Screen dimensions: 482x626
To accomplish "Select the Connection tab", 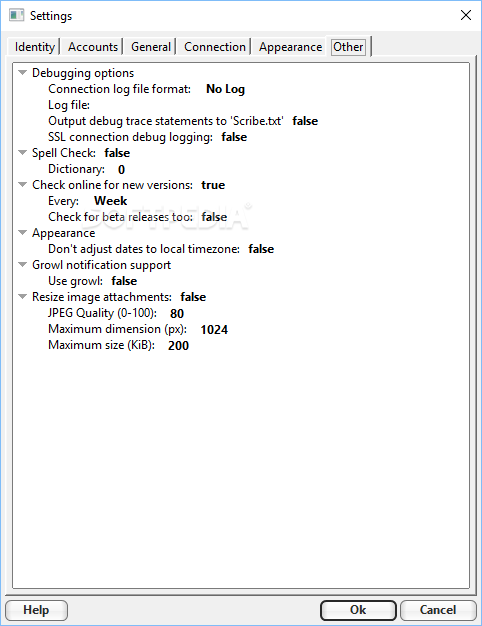I will point(214,47).
